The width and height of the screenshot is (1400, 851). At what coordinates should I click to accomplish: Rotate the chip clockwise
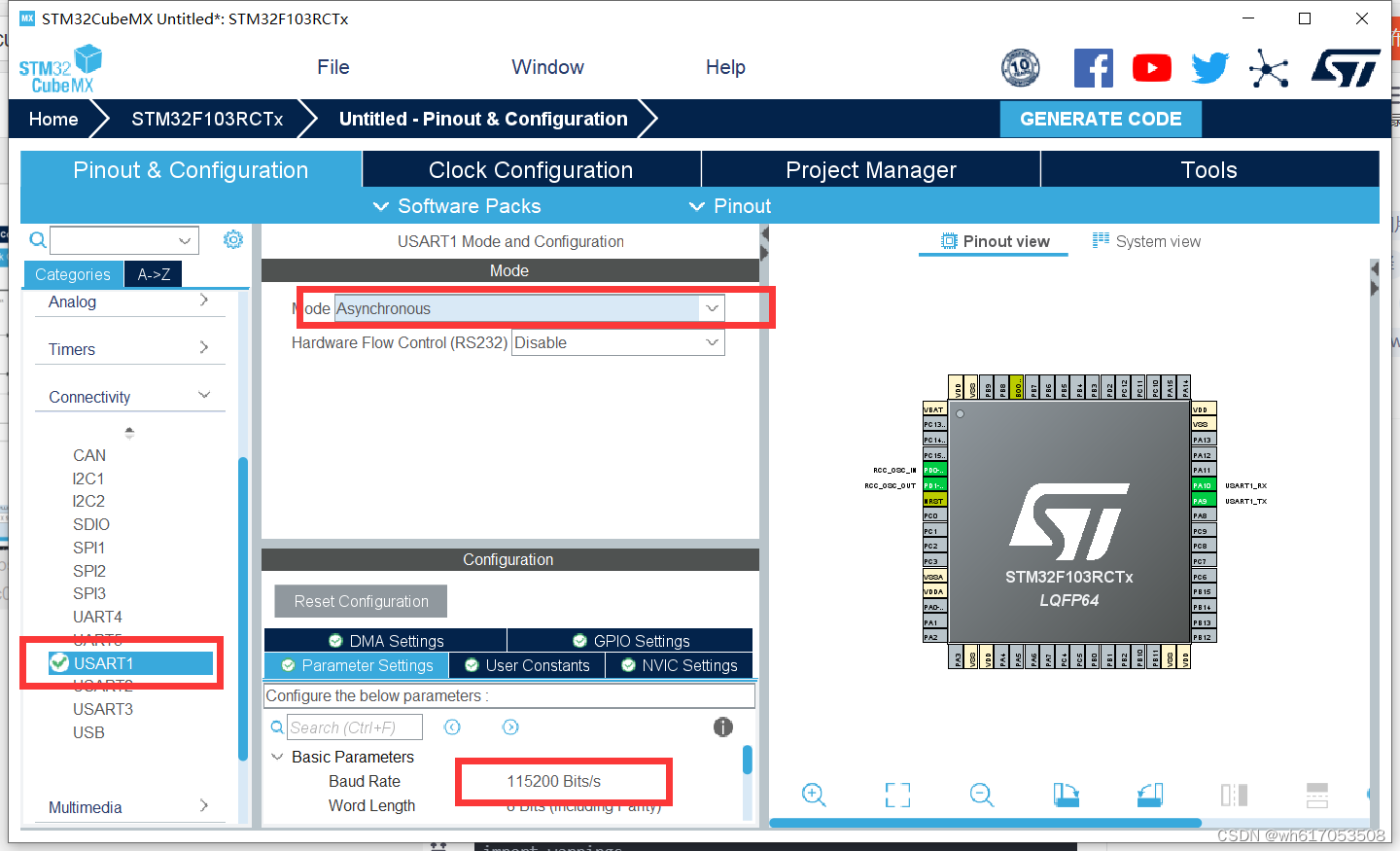click(x=1067, y=795)
